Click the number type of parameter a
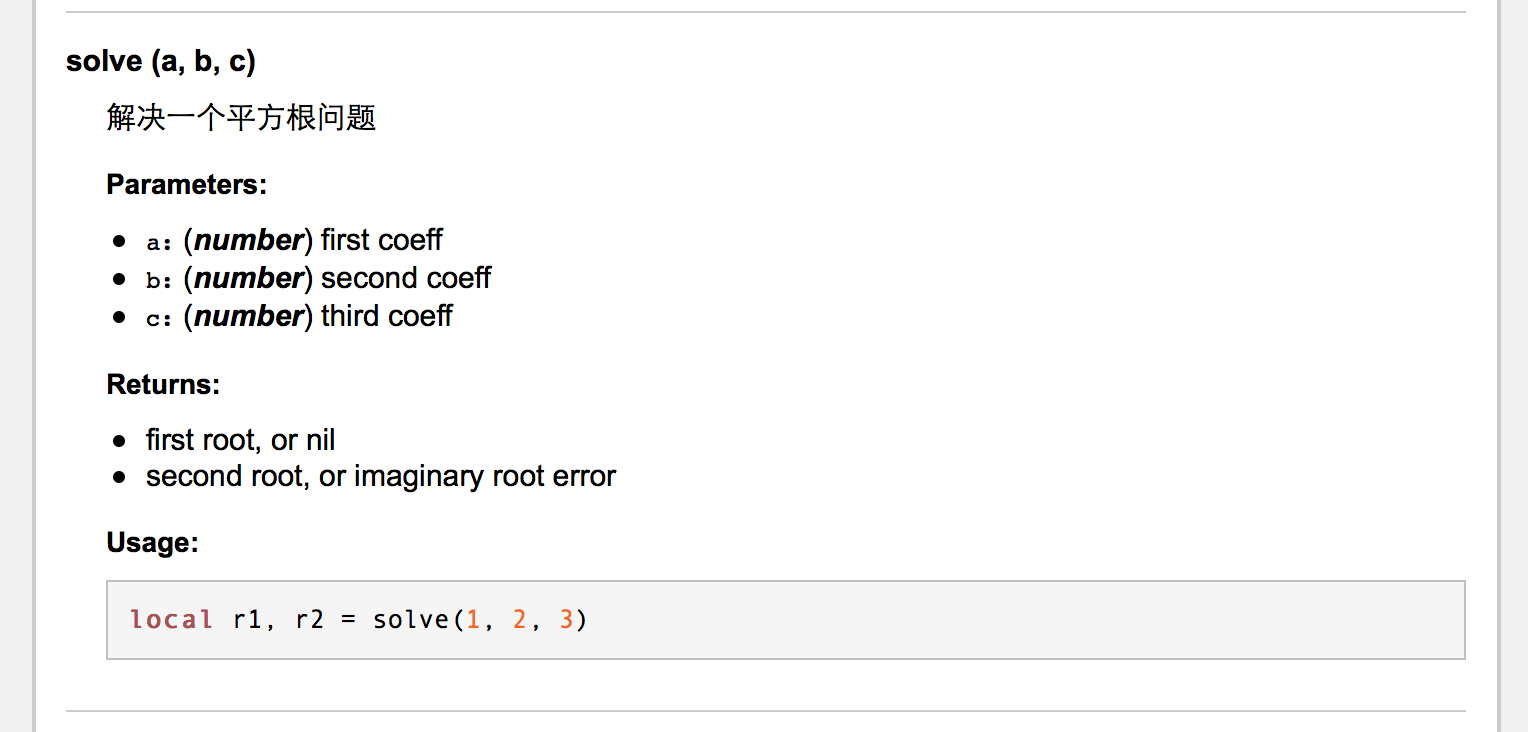 (x=248, y=241)
